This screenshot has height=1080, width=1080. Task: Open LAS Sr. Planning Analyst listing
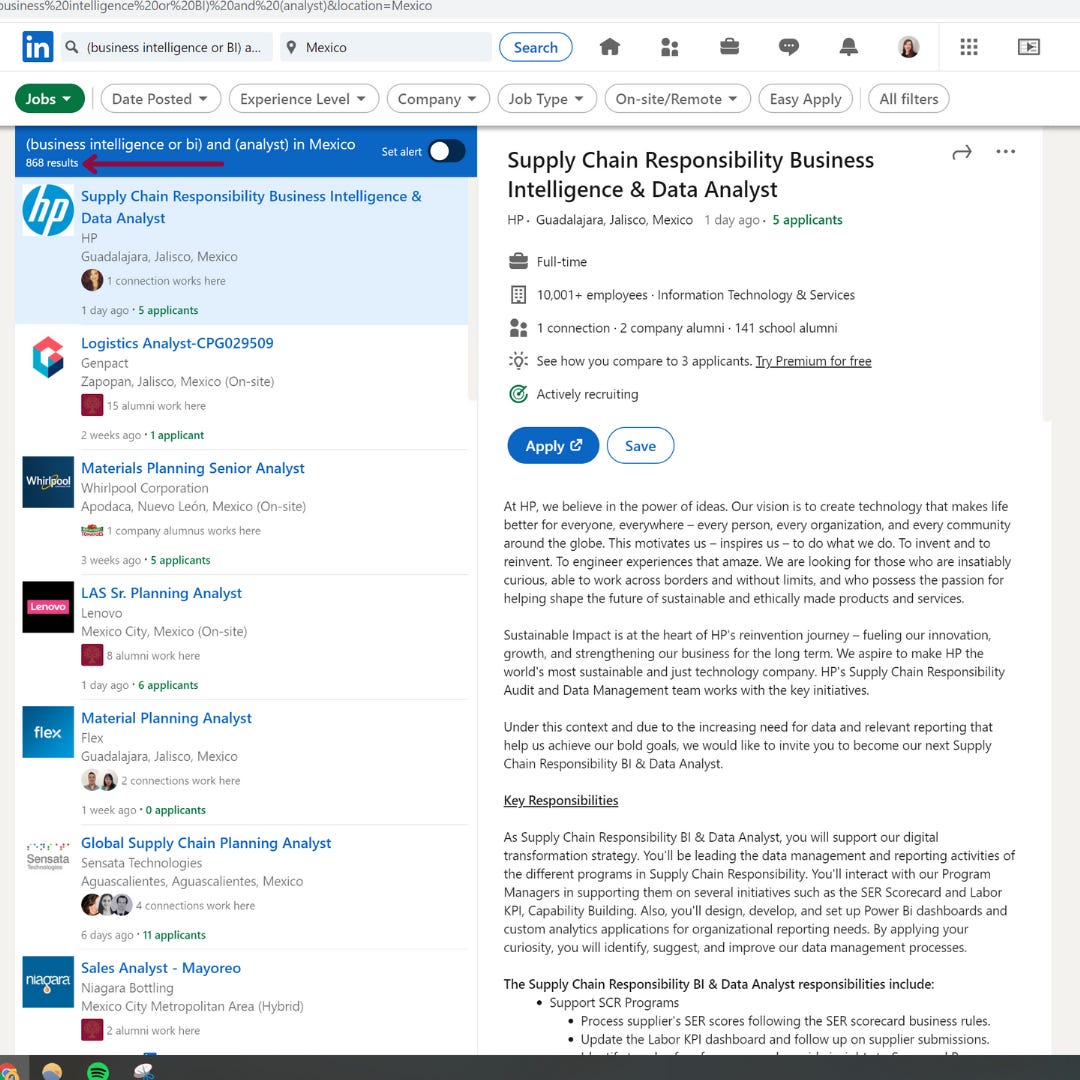click(161, 593)
